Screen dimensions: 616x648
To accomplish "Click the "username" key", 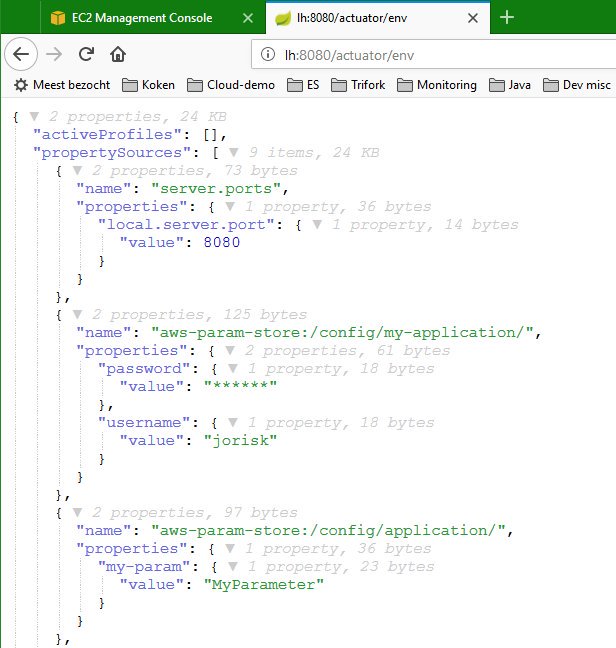I will tap(144, 423).
